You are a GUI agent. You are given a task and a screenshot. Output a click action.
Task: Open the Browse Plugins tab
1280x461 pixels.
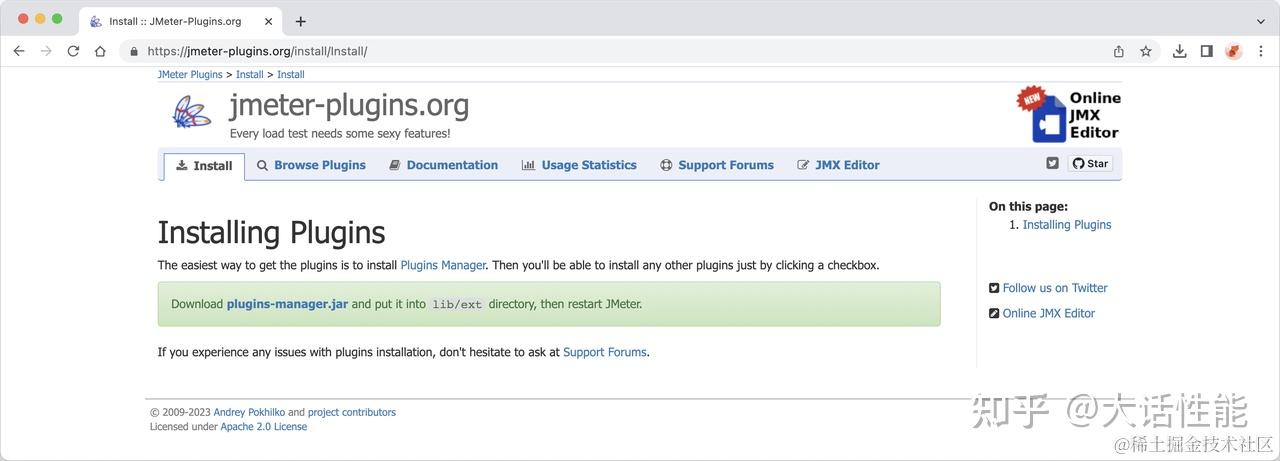(x=311, y=165)
